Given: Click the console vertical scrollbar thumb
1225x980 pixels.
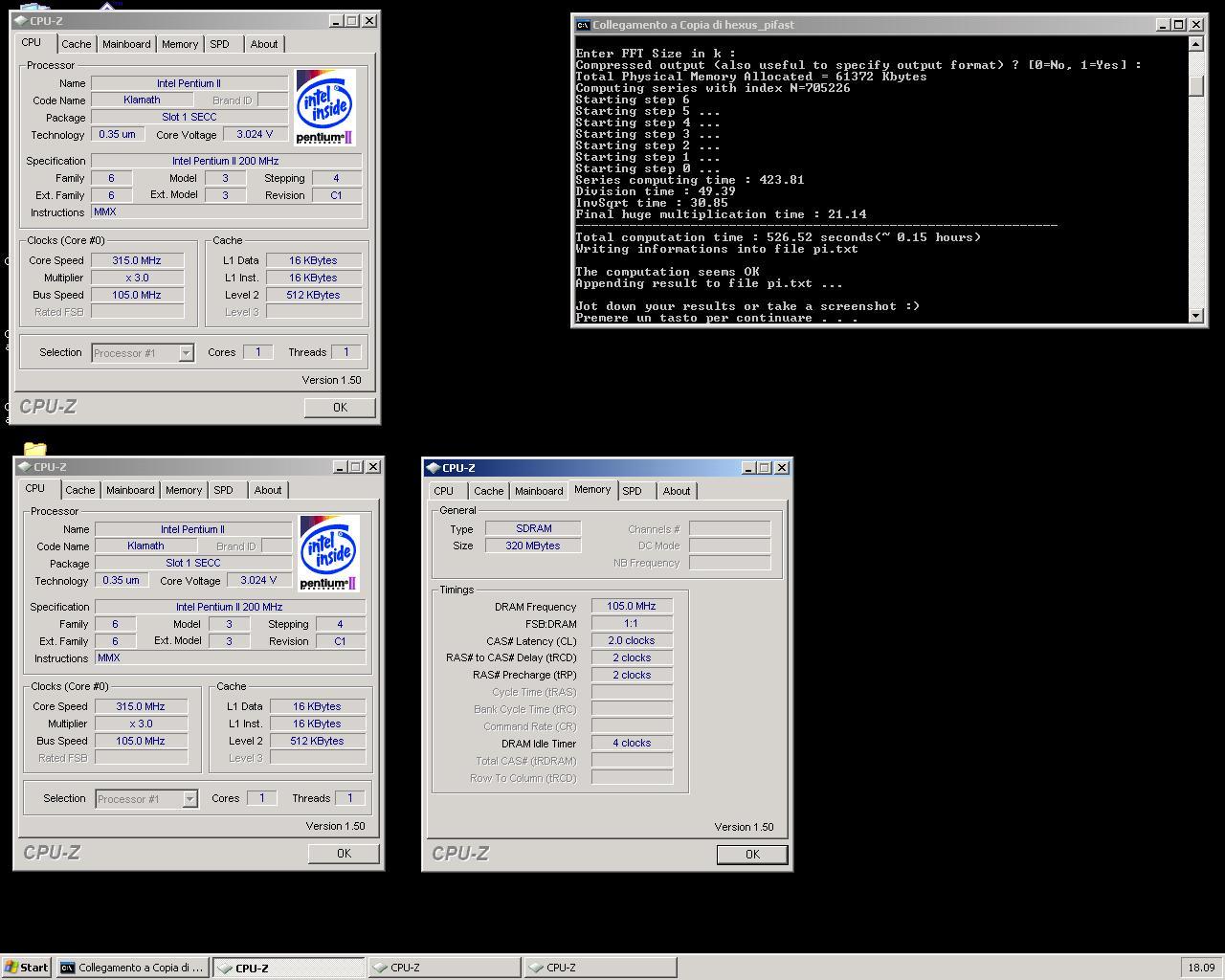Looking at the screenshot, I should 1196,85.
